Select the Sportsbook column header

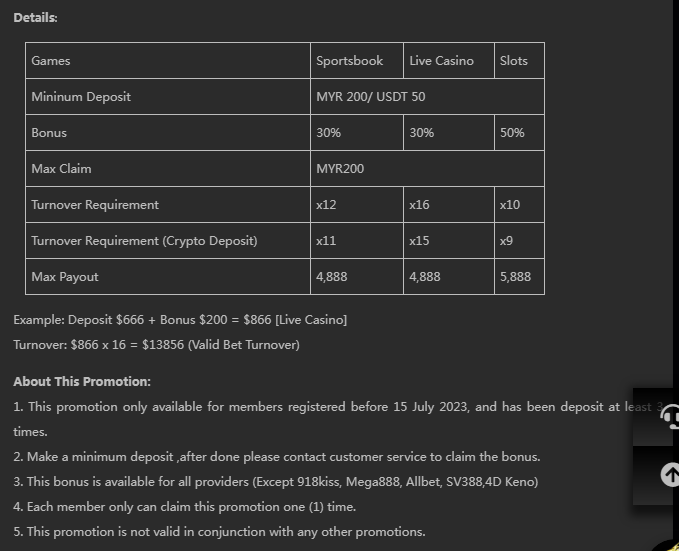coord(349,61)
